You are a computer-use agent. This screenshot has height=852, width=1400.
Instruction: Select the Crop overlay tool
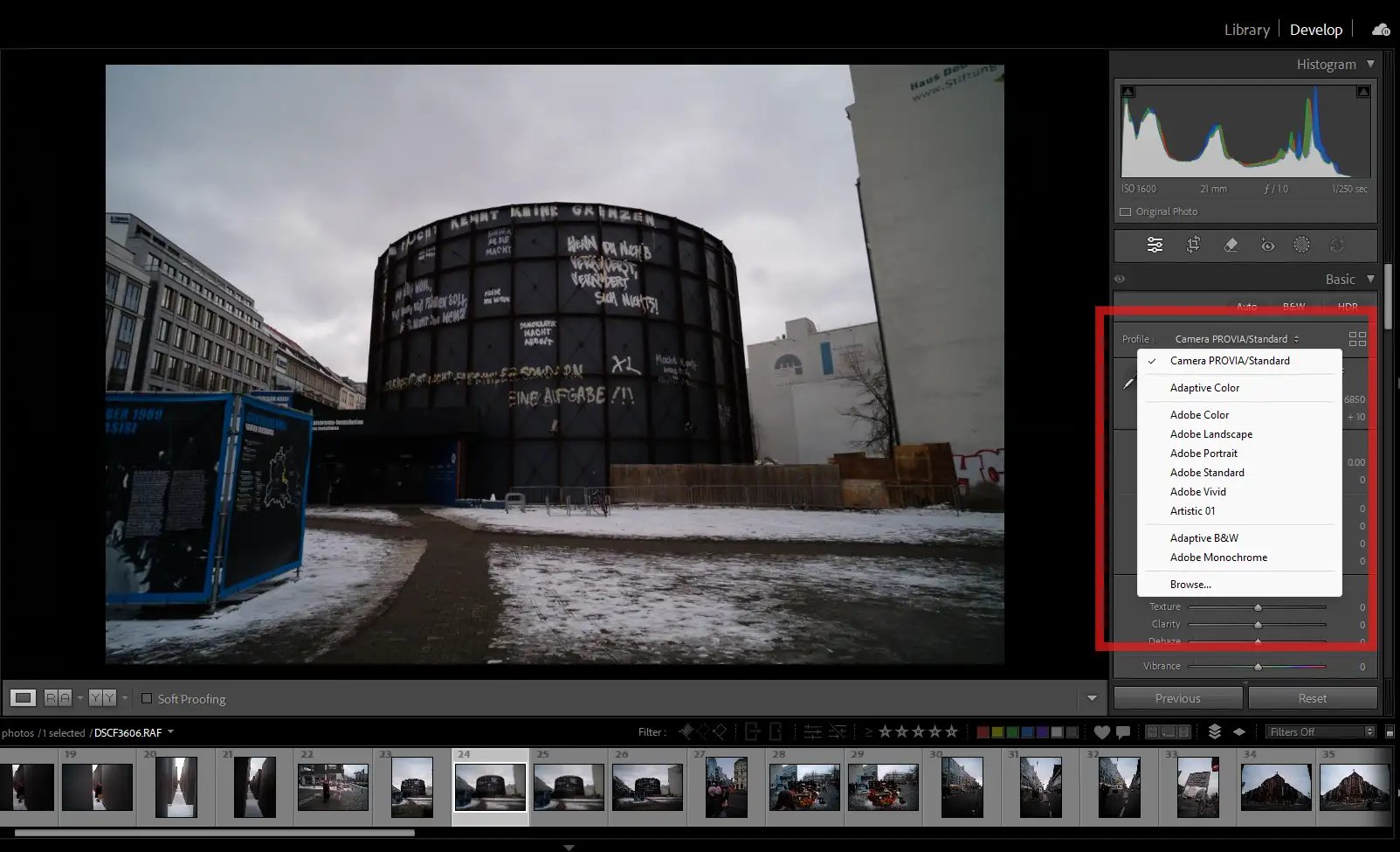[1193, 246]
